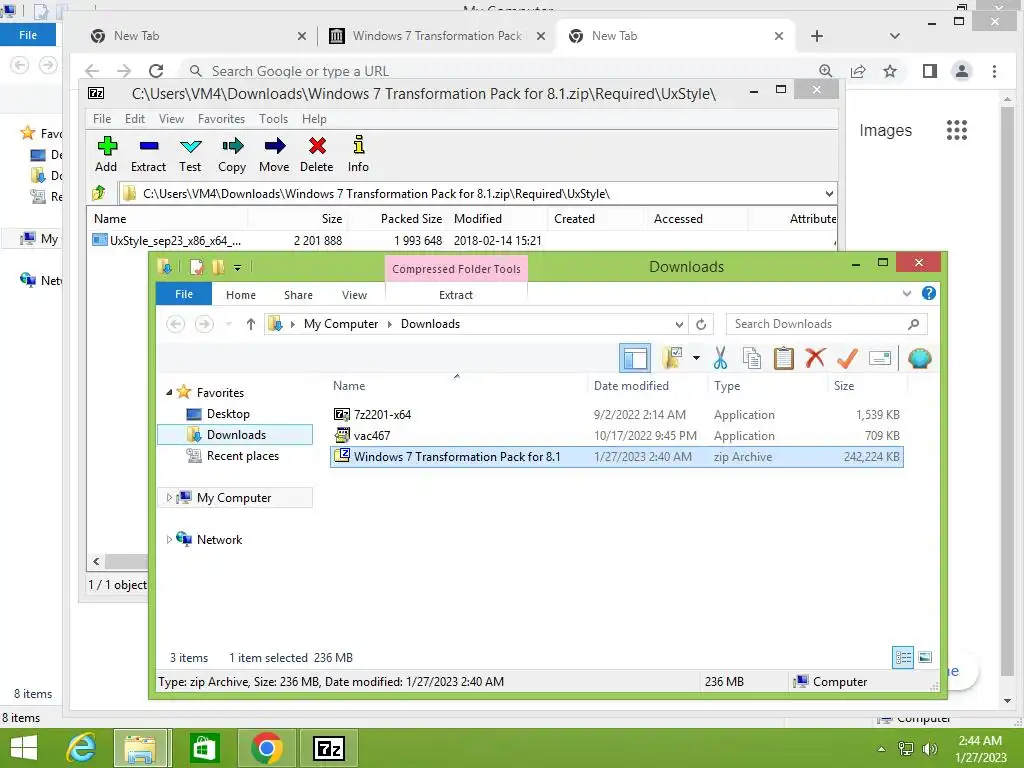Click the clipboard Paste icon in Downloads
This screenshot has height=768, width=1024.
coord(784,358)
